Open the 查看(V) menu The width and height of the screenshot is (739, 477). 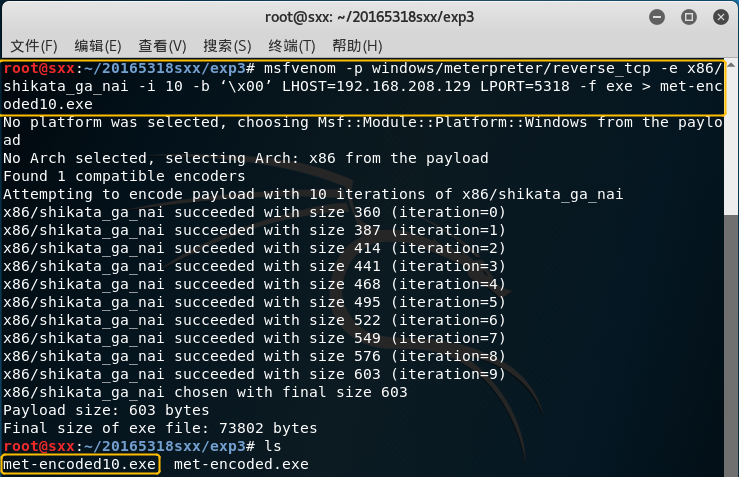point(162,46)
